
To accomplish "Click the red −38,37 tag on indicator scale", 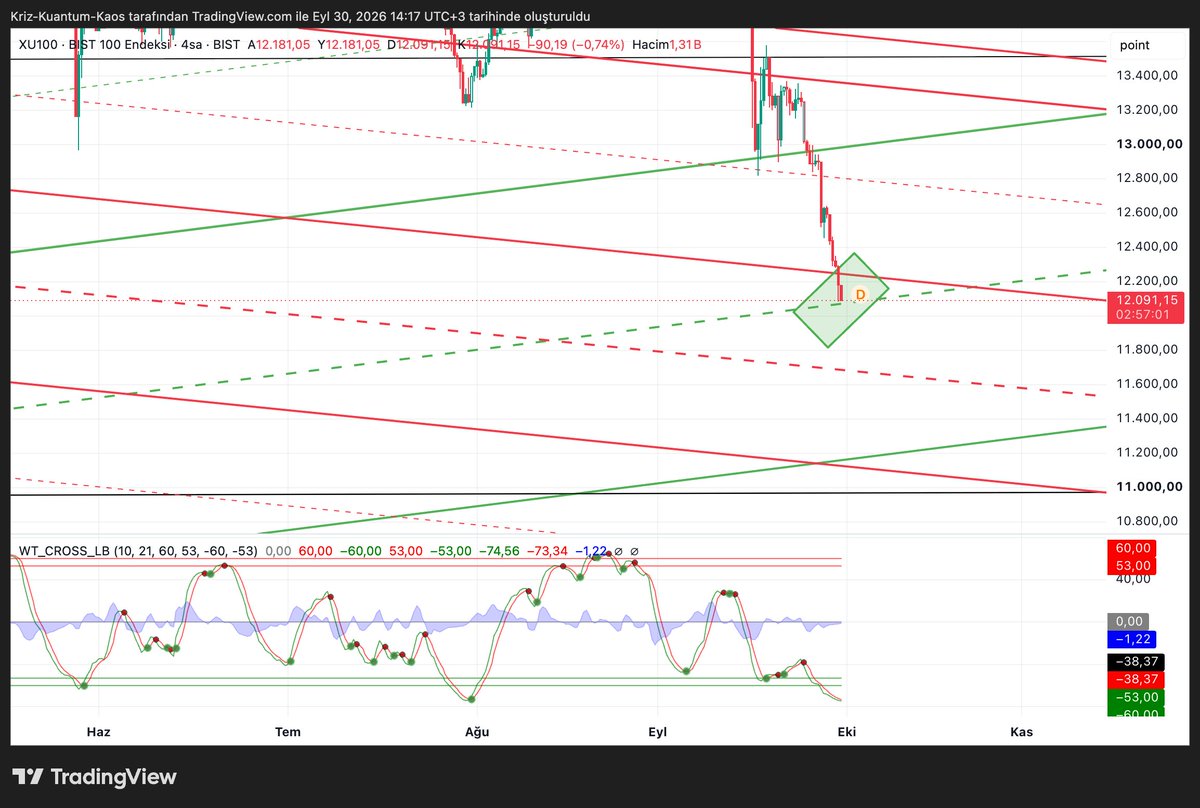I will [x=1138, y=679].
